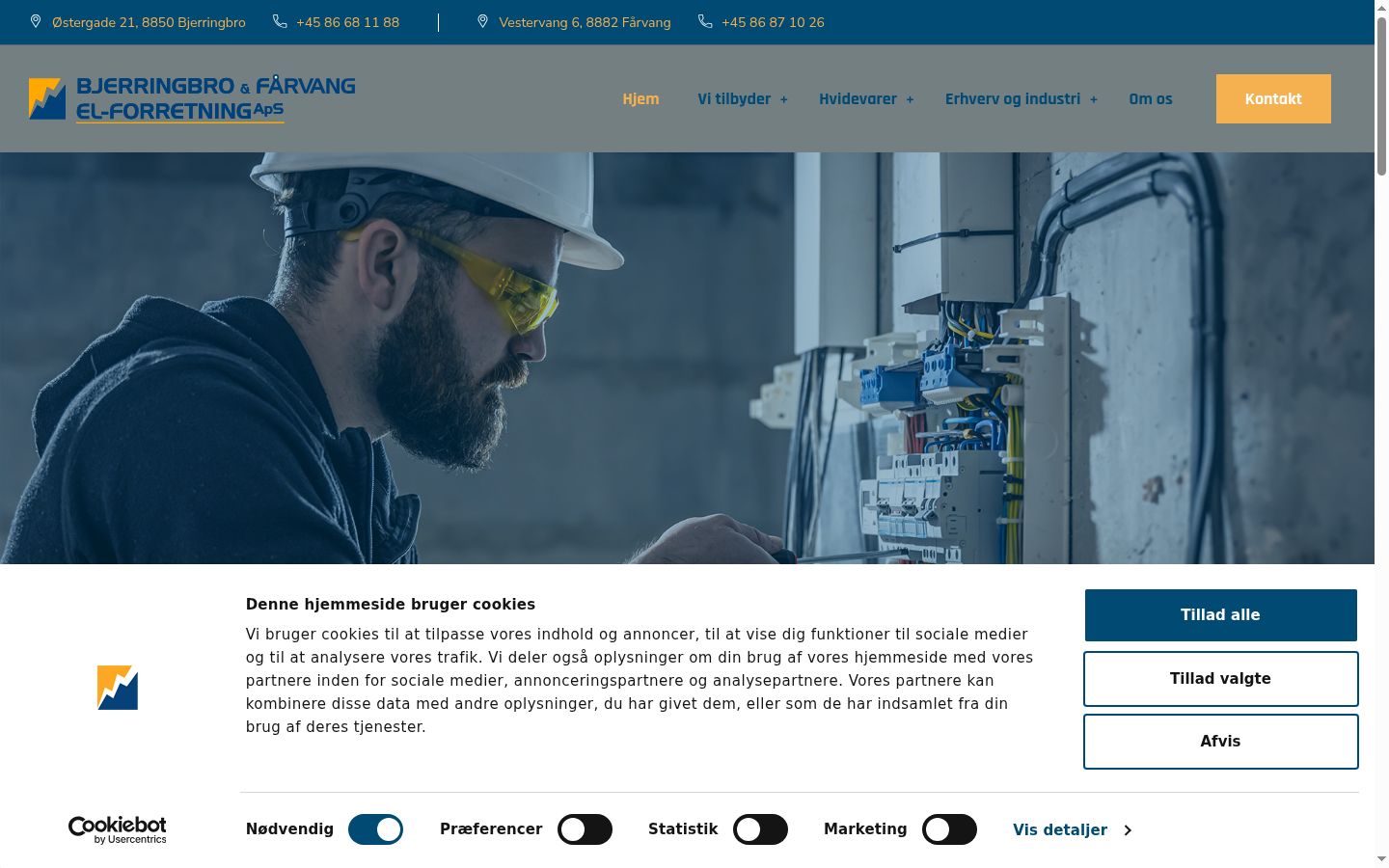Expand the plus next to Hvidevarer
Image resolution: width=1389 pixels, height=868 pixels.
coord(910,99)
